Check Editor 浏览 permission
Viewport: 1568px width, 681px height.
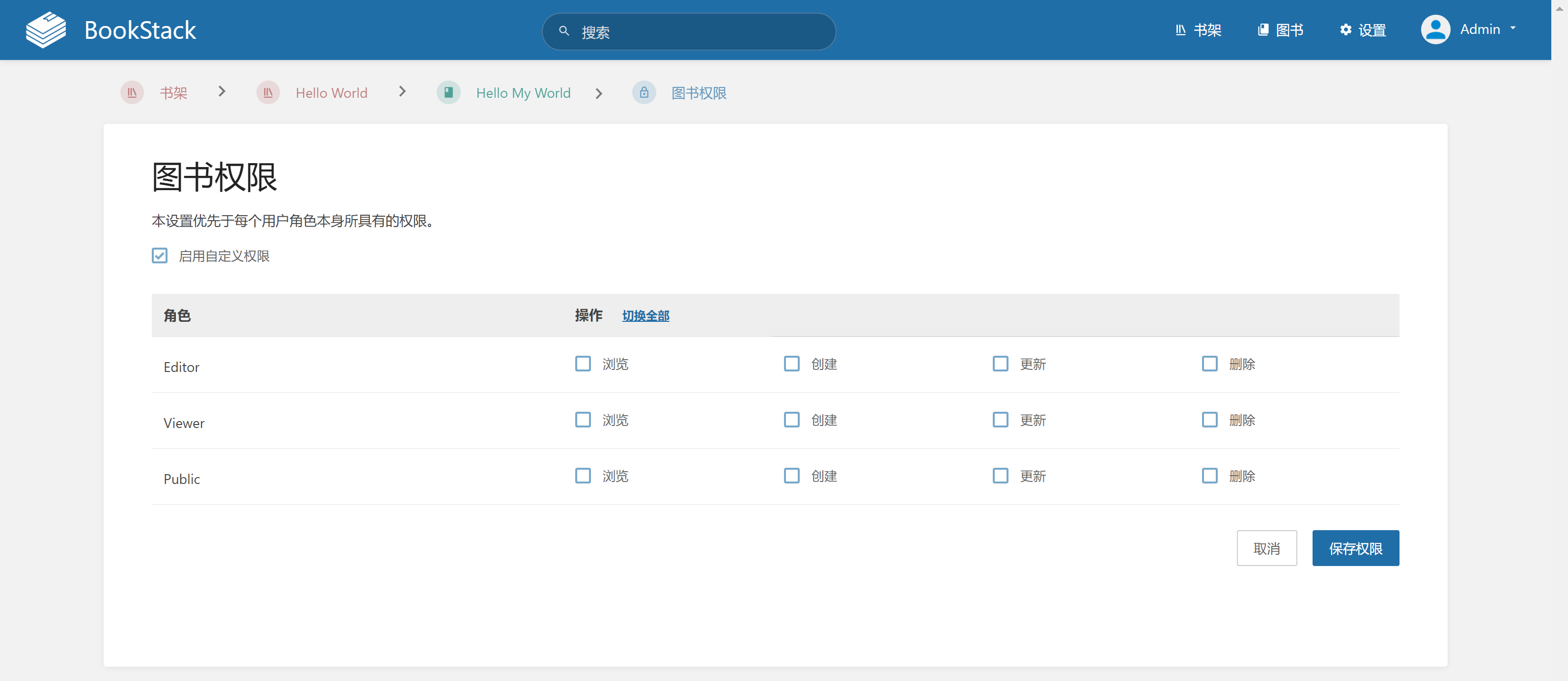pyautogui.click(x=583, y=363)
